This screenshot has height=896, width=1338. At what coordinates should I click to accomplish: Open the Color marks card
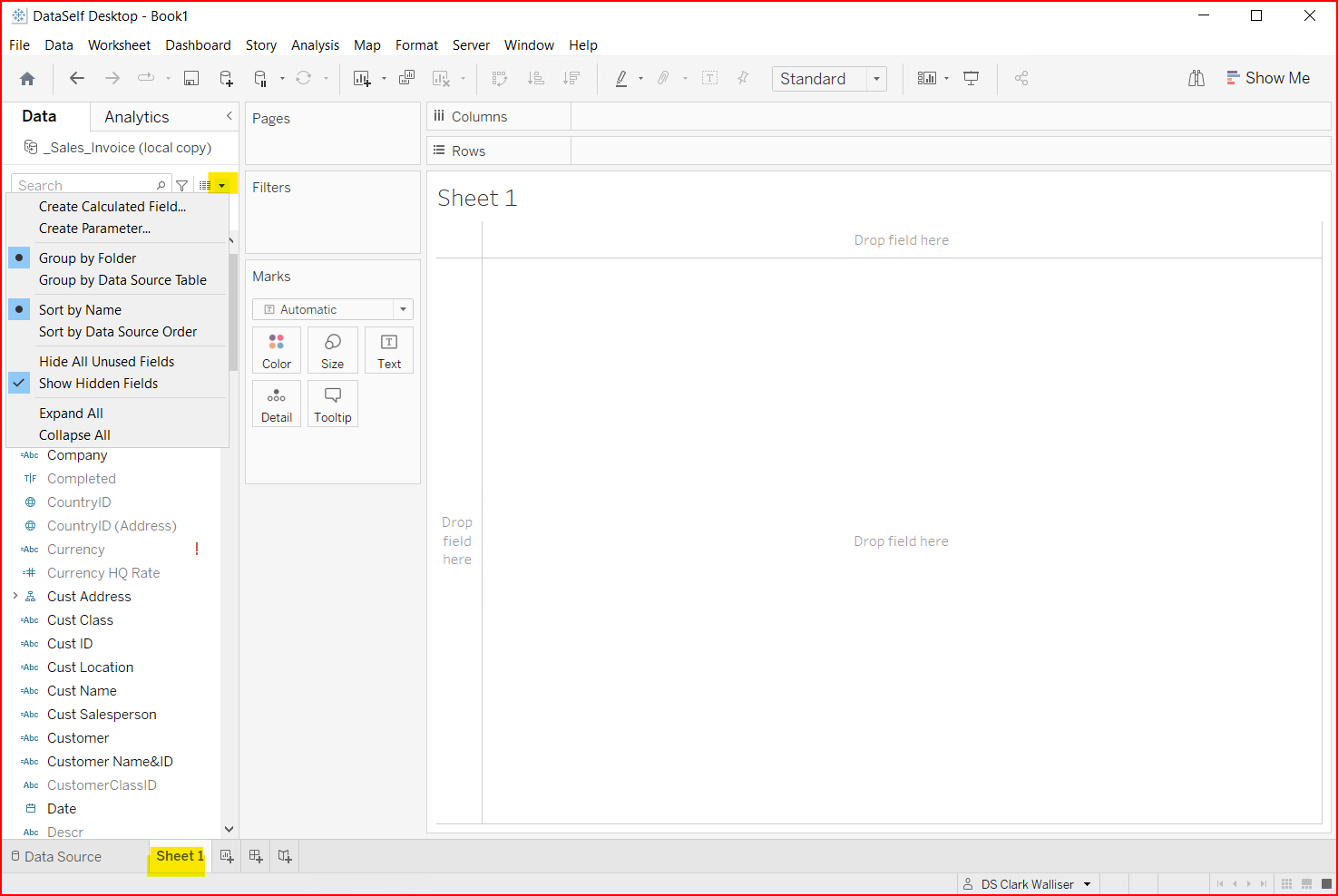click(x=277, y=351)
